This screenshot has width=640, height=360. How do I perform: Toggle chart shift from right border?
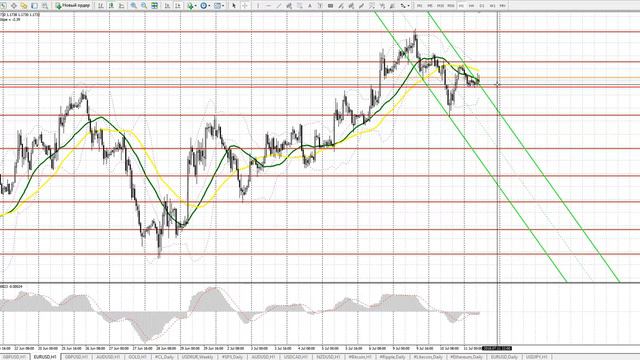pyautogui.click(x=178, y=6)
